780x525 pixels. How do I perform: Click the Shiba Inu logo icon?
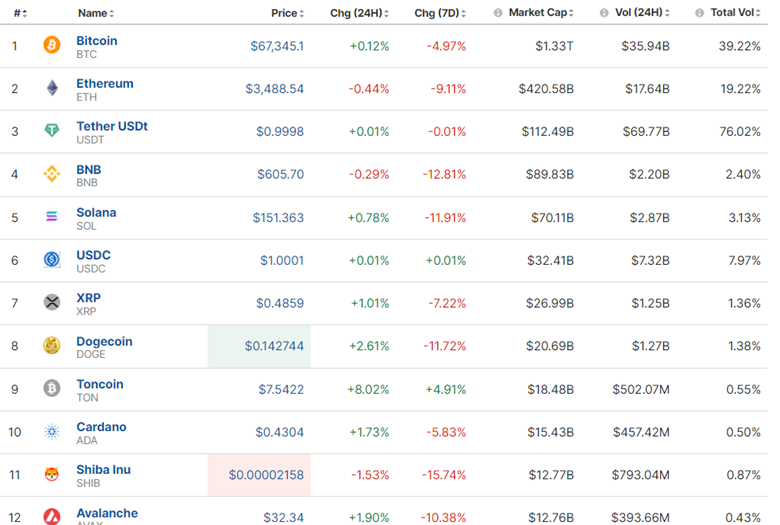[x=52, y=474]
